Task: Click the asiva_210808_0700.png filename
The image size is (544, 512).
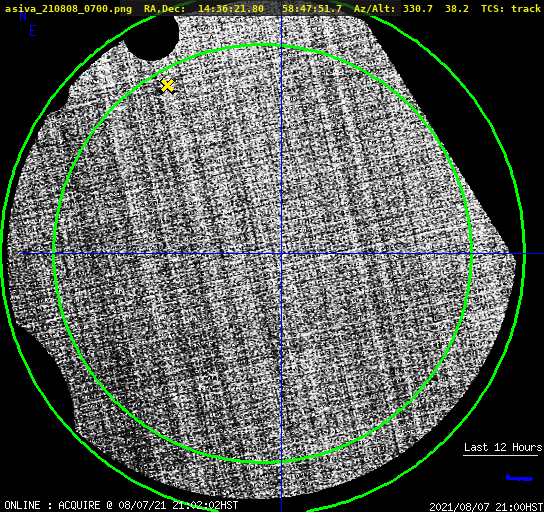Action: coord(68,8)
